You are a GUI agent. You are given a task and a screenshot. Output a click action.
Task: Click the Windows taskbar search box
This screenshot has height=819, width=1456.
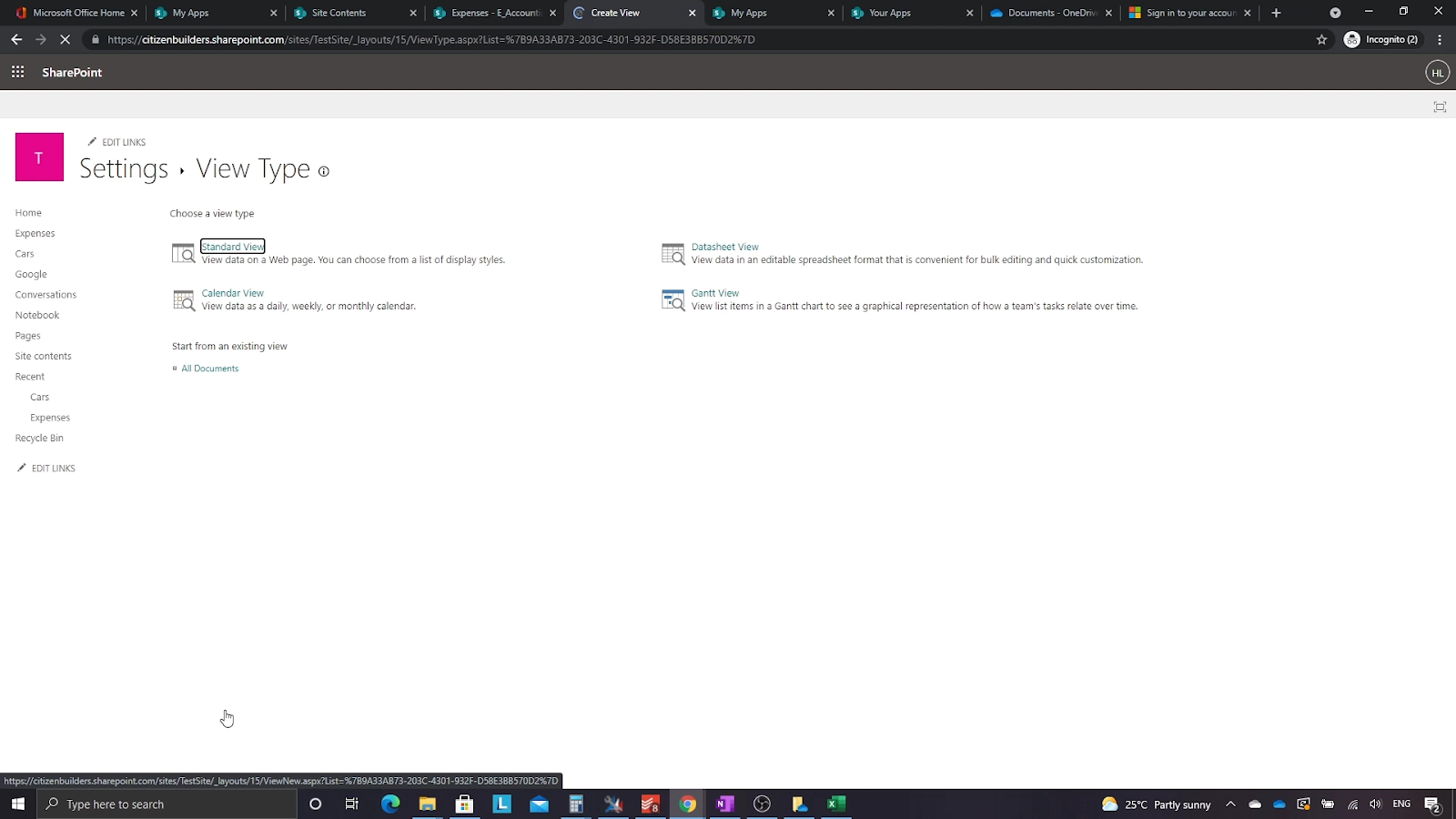pos(167,804)
